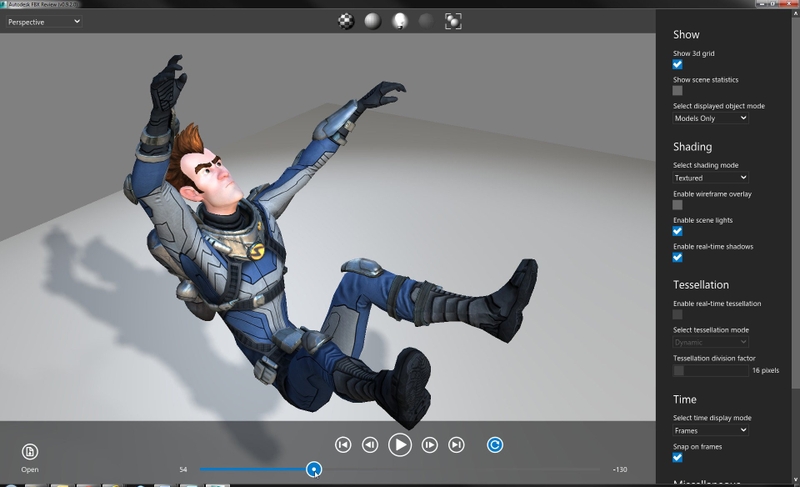Open the Models Only object mode dropdown
The height and width of the screenshot is (487, 800).
(x=711, y=118)
